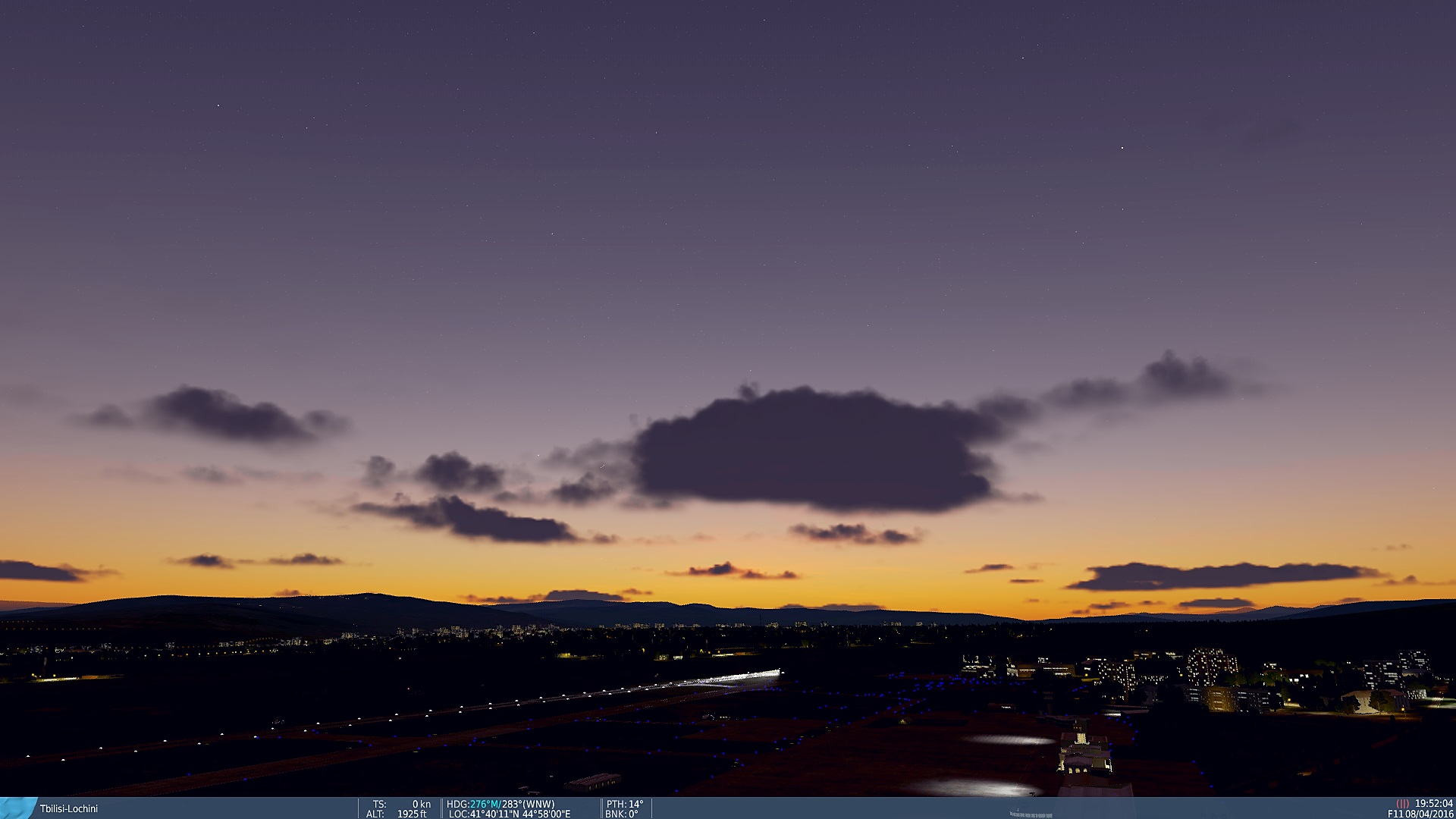Click the small hangar at bottom center
This screenshot has height=819, width=1456.
[593, 780]
